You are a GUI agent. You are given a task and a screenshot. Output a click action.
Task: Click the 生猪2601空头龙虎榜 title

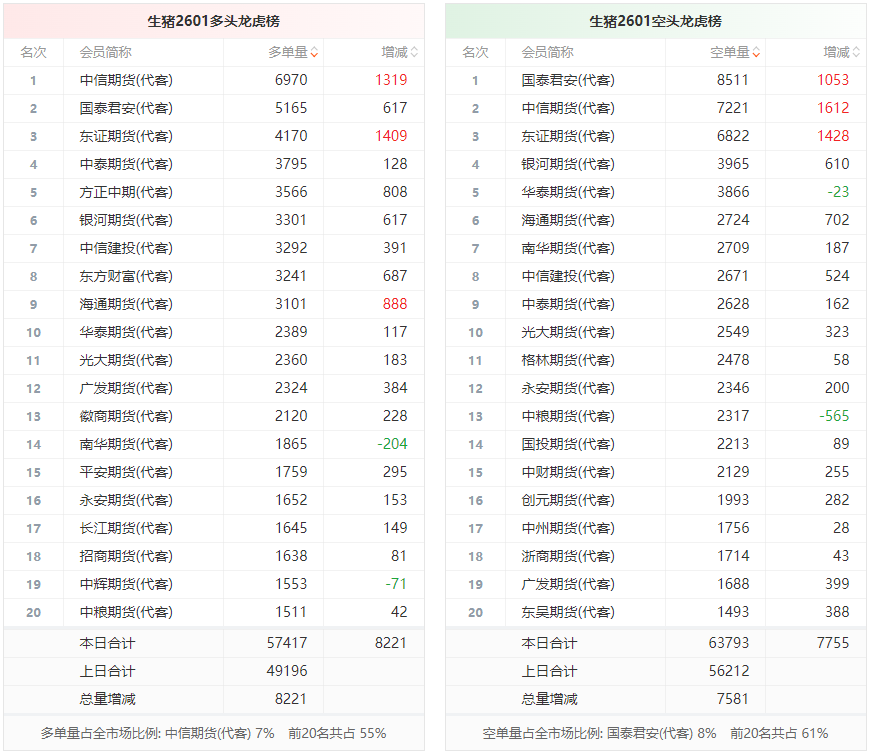click(x=655, y=21)
